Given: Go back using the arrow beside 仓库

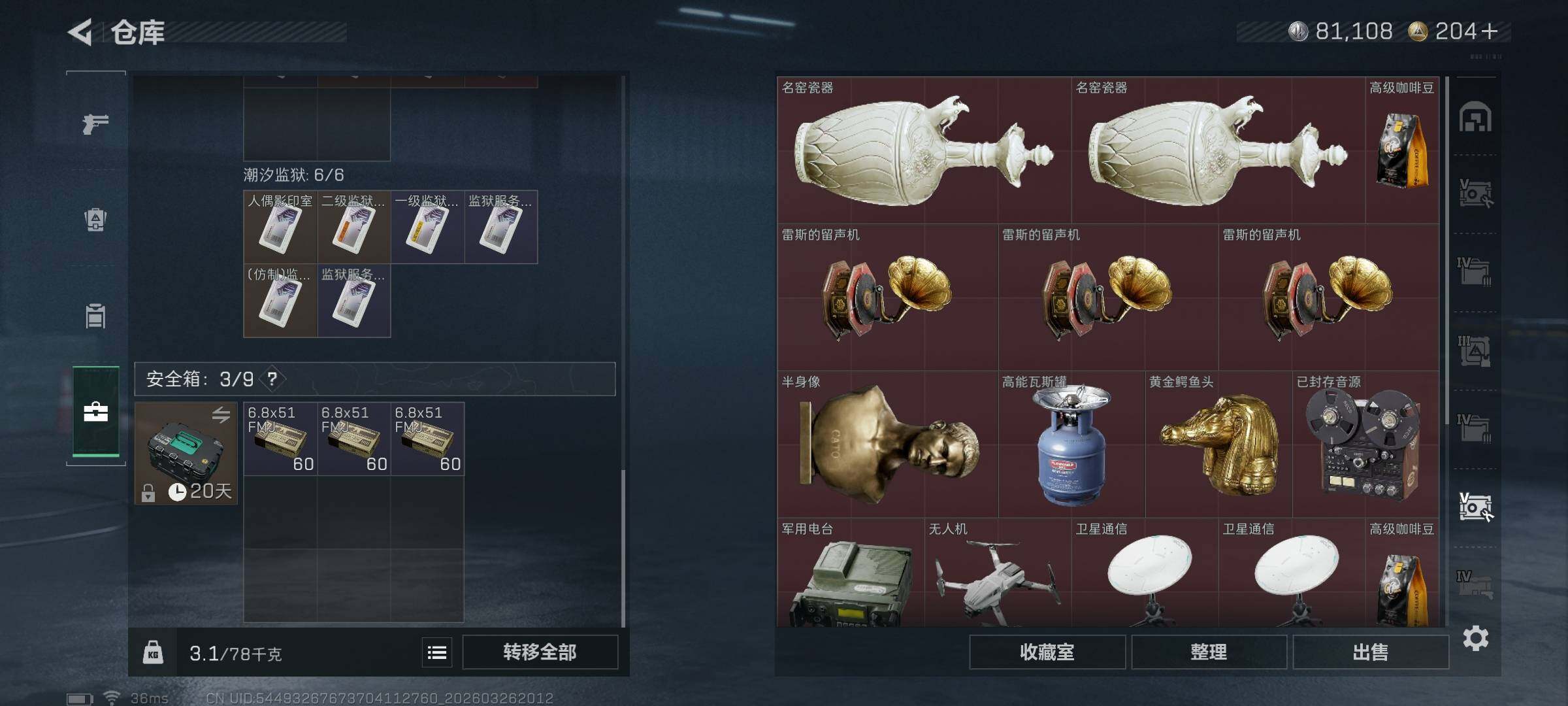Looking at the screenshot, I should pos(80,32).
